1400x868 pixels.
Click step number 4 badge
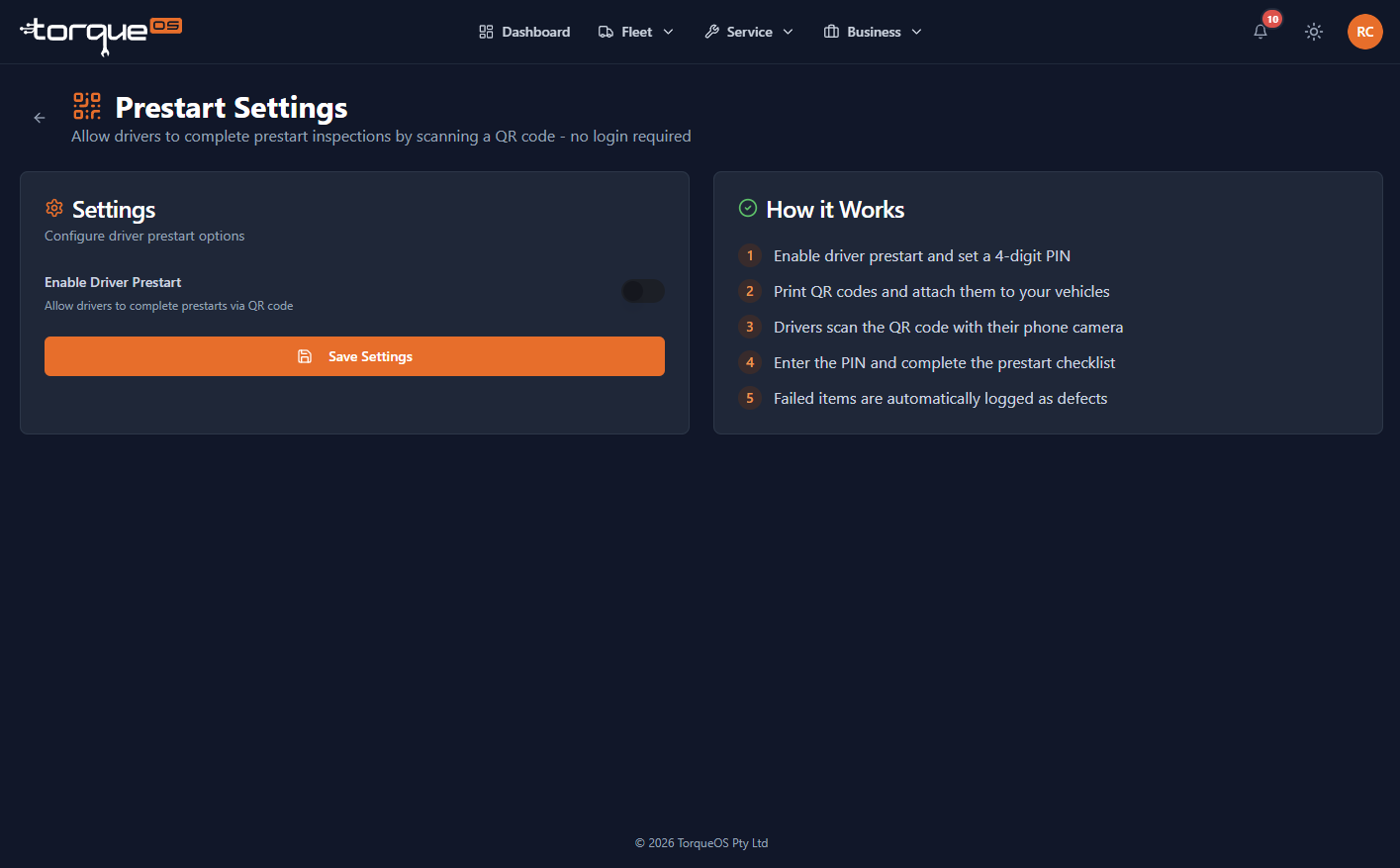point(750,362)
